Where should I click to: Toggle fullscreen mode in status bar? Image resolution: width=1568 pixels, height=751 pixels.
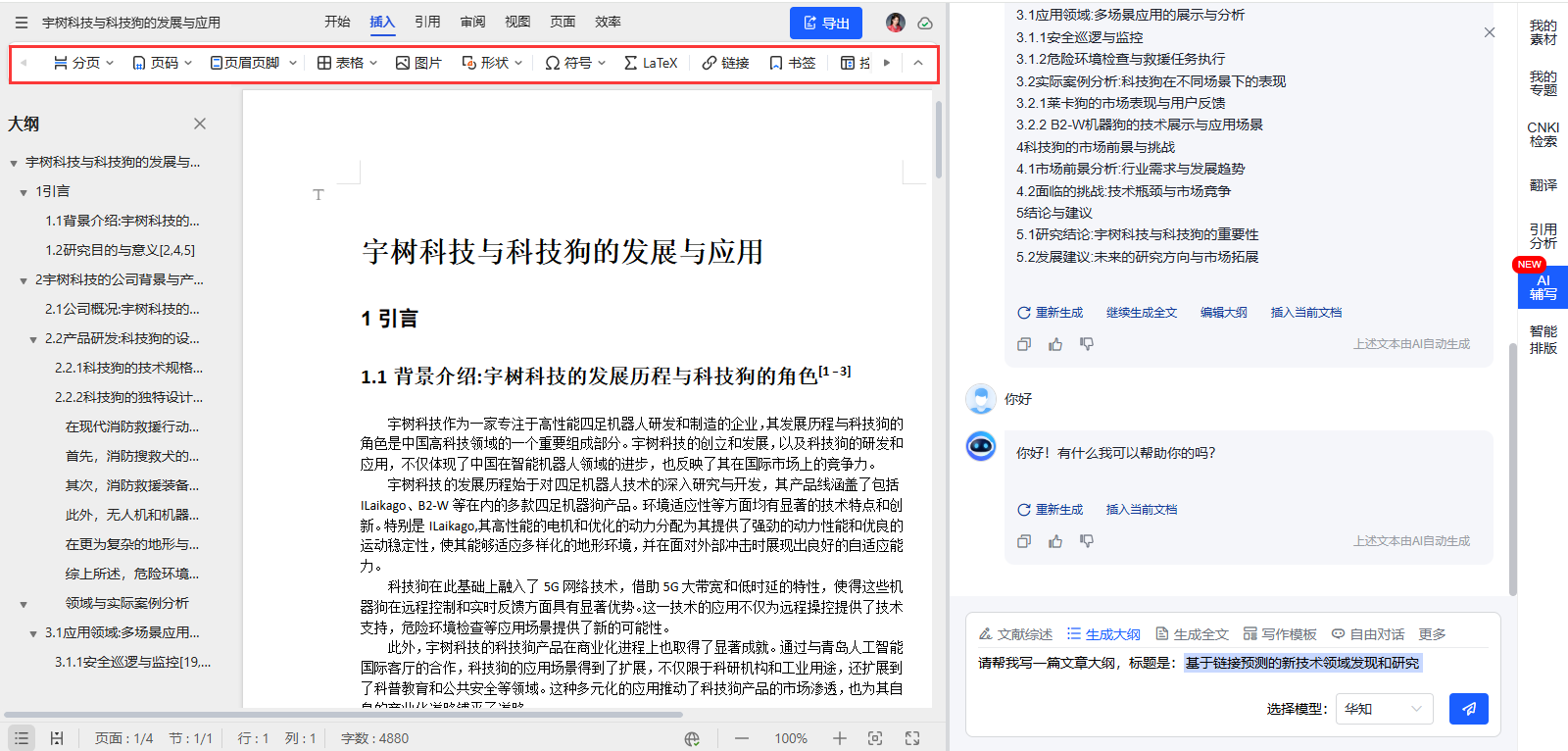[x=912, y=738]
